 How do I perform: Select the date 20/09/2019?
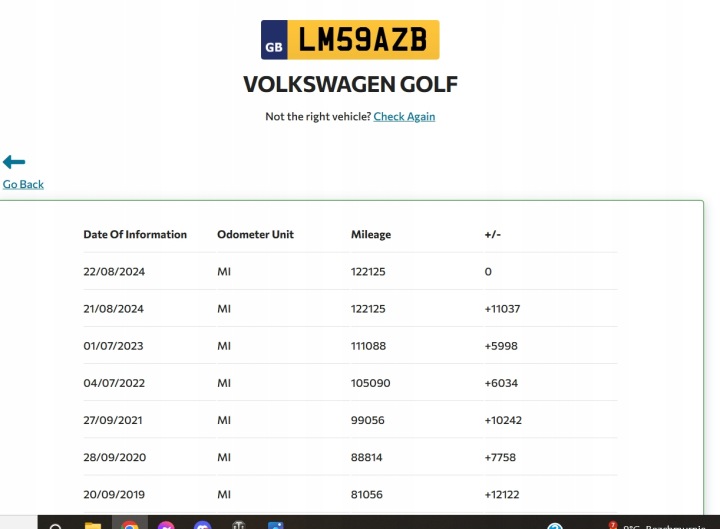[x=114, y=495]
